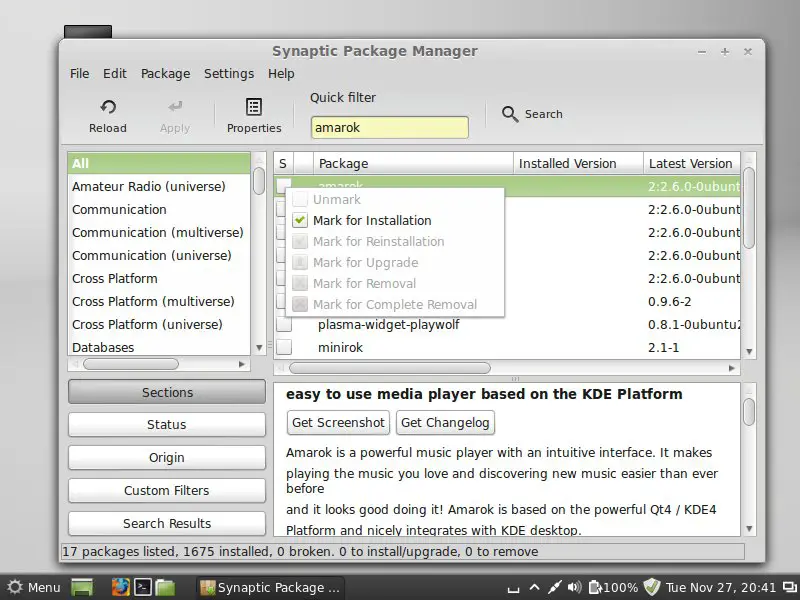The width and height of the screenshot is (800, 600).
Task: Click the network tray icon
Action: [555, 587]
